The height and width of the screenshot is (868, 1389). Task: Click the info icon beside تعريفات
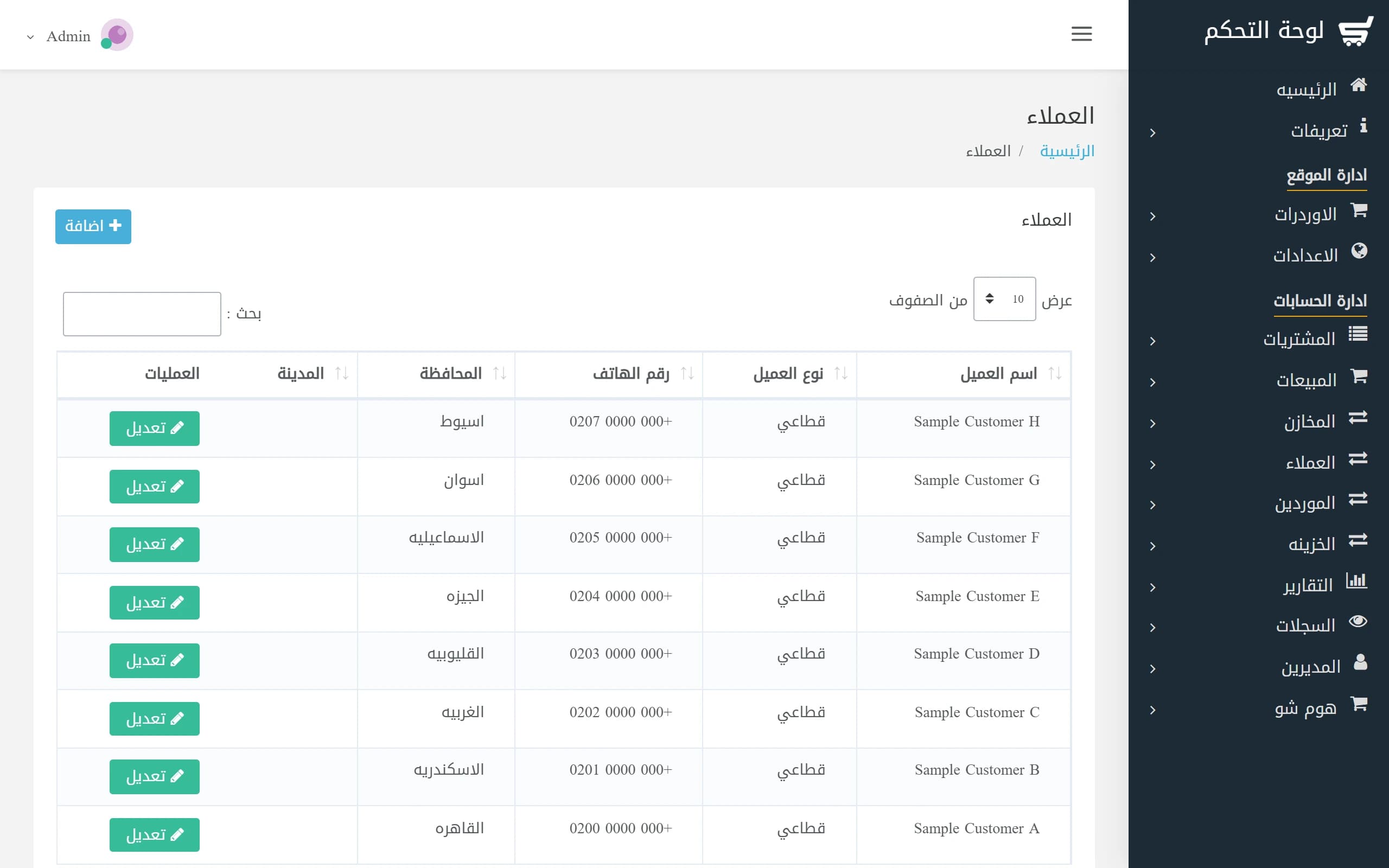[x=1363, y=126]
